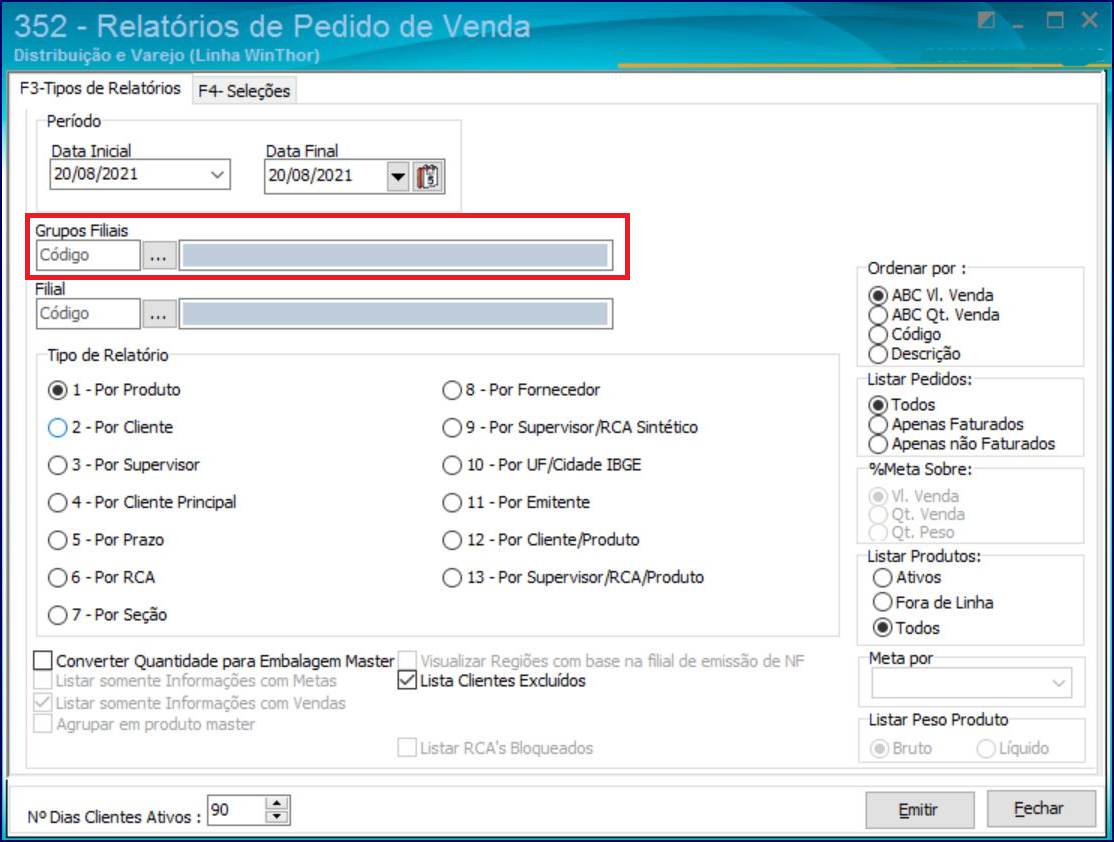Select report type 3 - Por Supervisor
The width and height of the screenshot is (1114, 842).
click(x=124, y=465)
